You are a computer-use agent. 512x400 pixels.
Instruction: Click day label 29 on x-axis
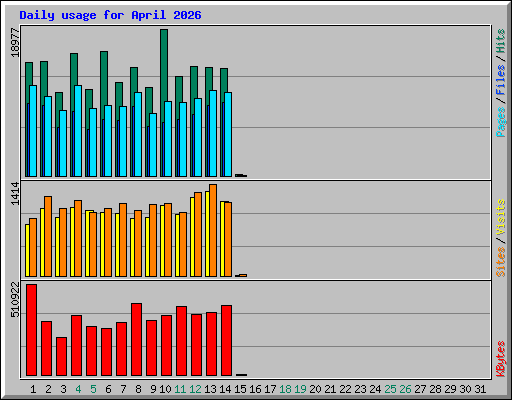point(450,389)
